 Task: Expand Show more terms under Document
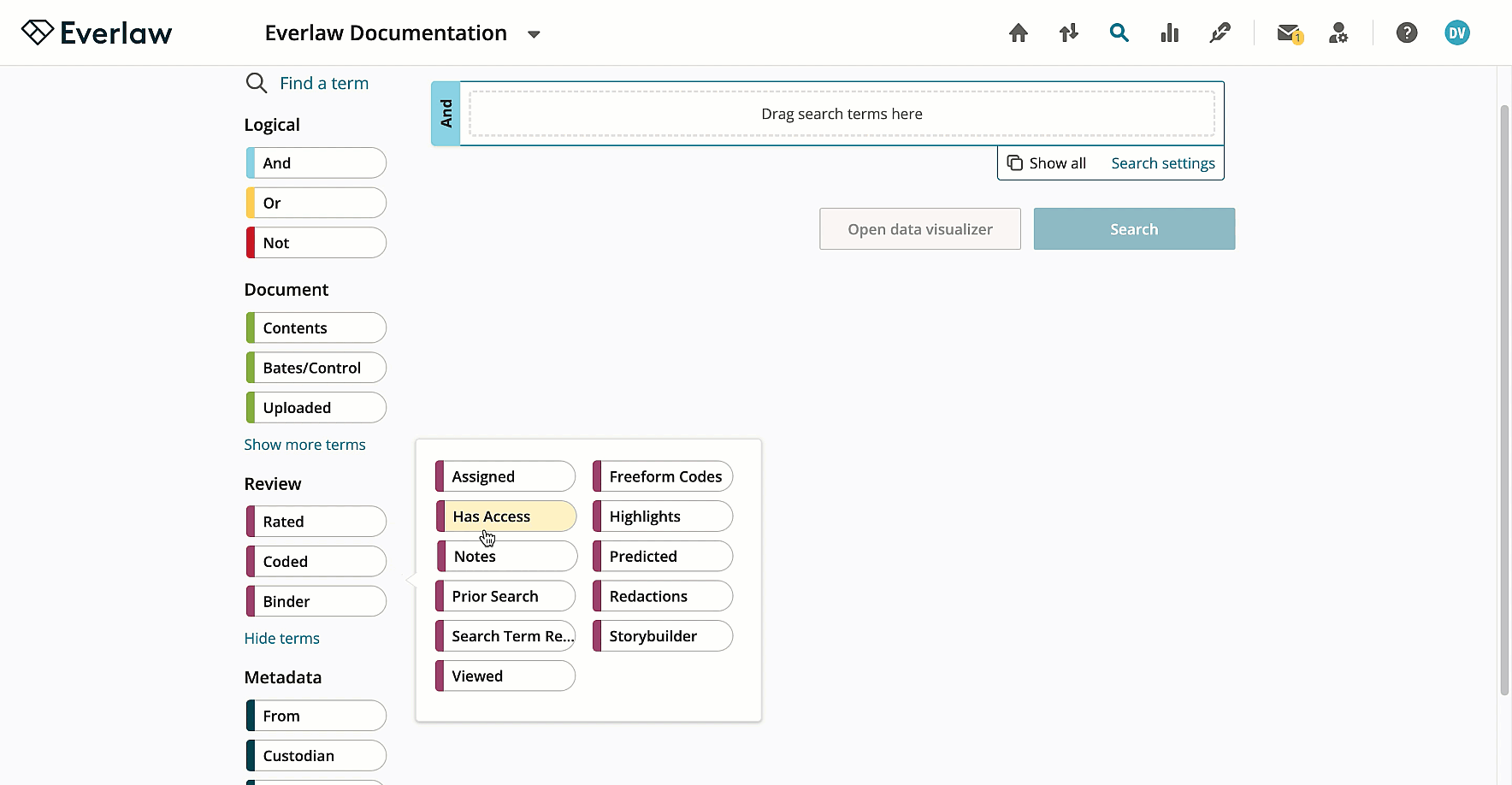point(304,444)
